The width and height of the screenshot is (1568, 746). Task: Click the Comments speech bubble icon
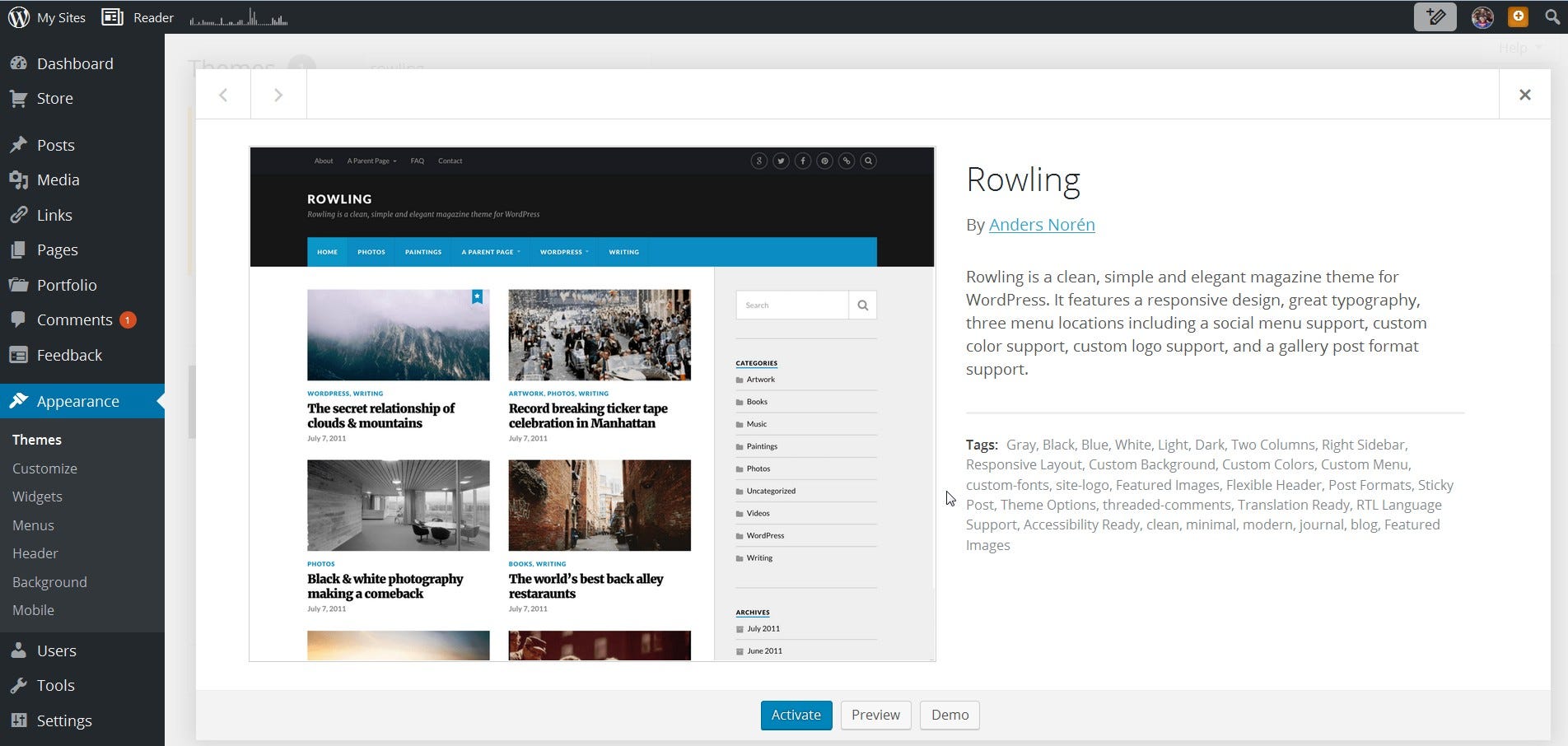(18, 319)
